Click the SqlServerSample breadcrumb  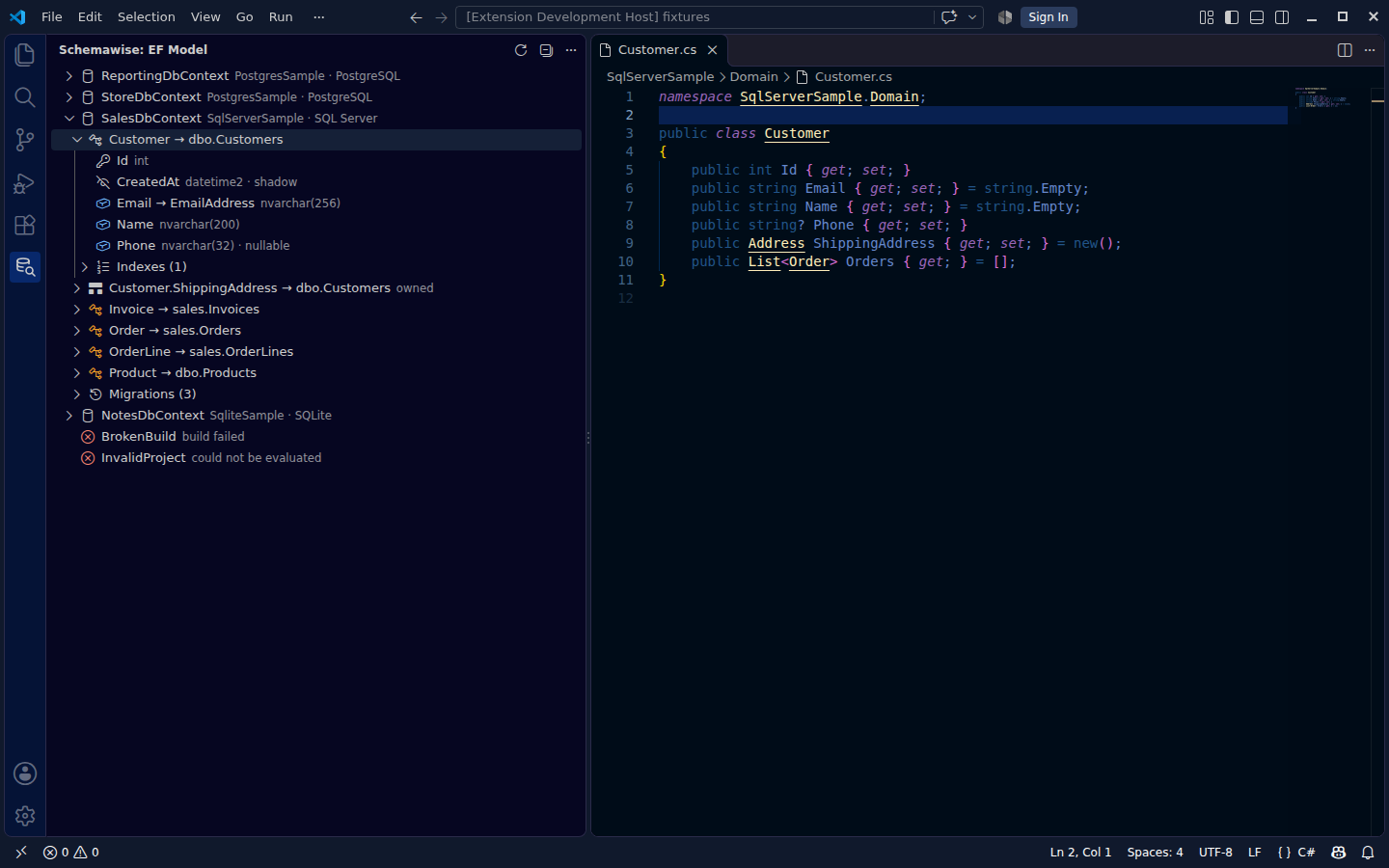point(661,77)
